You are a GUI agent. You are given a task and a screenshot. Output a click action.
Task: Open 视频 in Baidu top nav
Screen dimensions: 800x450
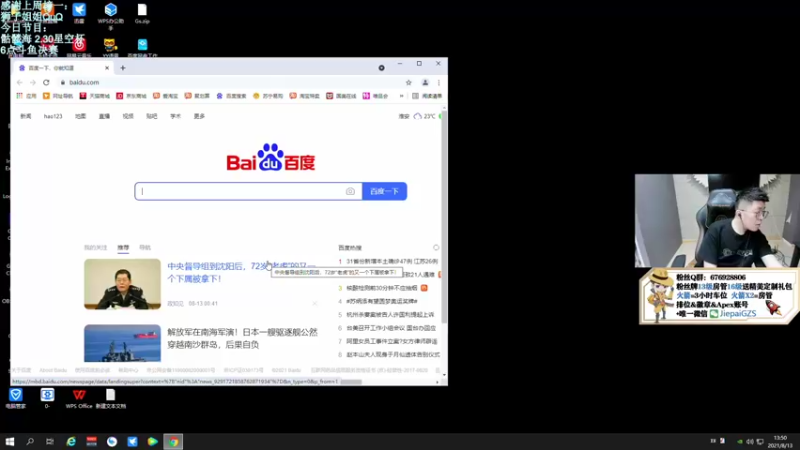click(128, 116)
